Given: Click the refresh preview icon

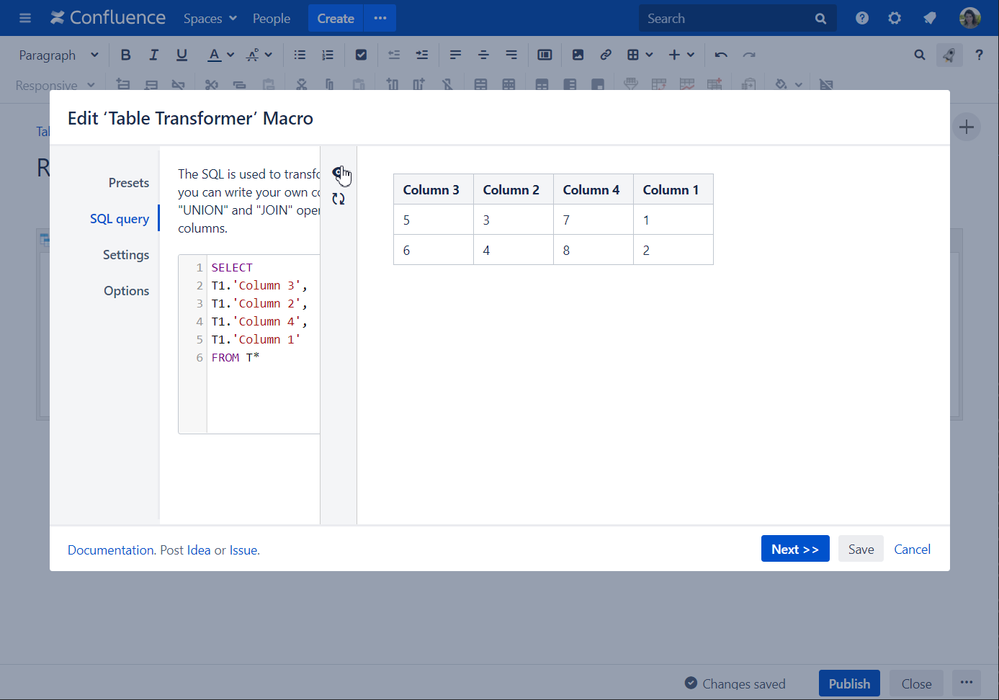Looking at the screenshot, I should 338,199.
